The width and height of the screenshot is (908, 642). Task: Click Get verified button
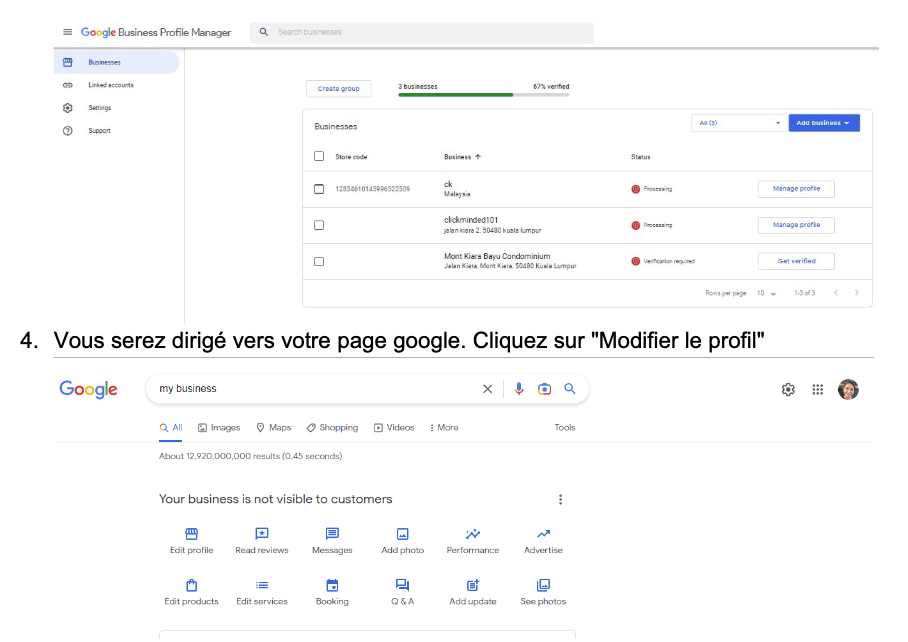(x=796, y=261)
